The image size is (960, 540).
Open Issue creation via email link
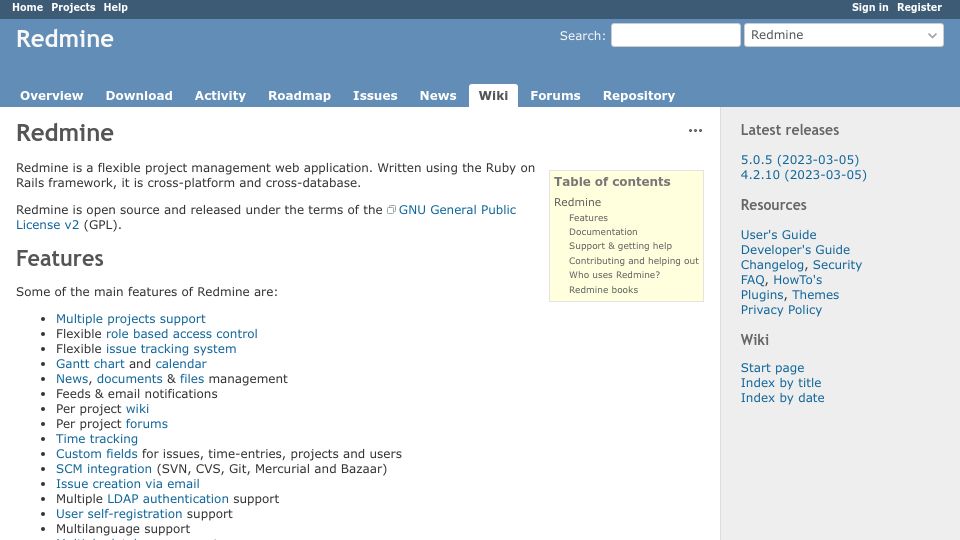click(127, 484)
